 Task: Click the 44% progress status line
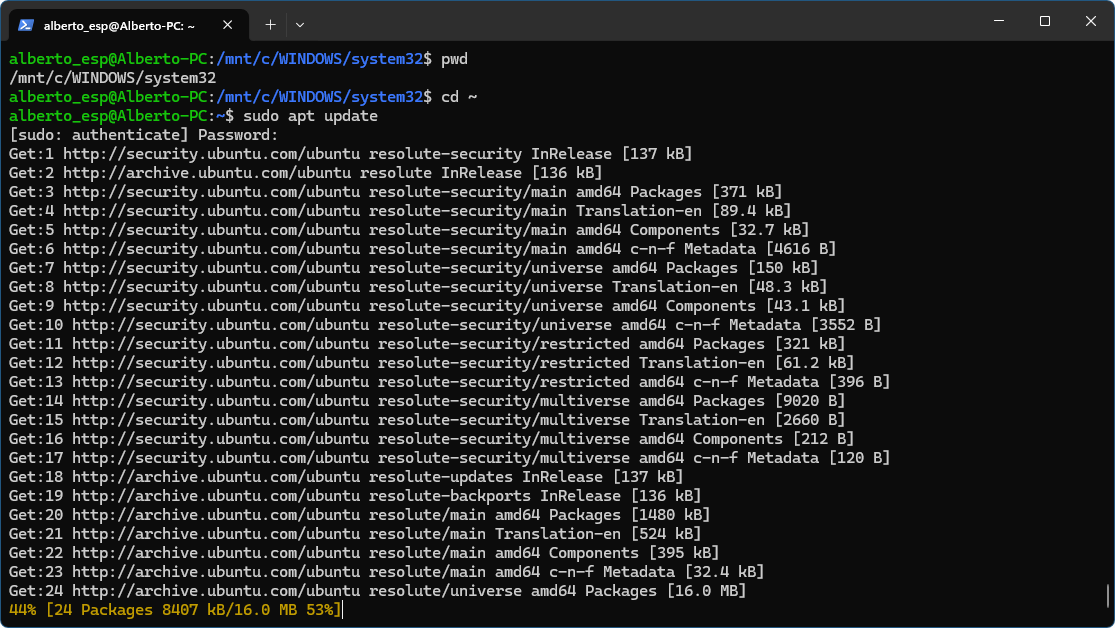tap(175, 610)
